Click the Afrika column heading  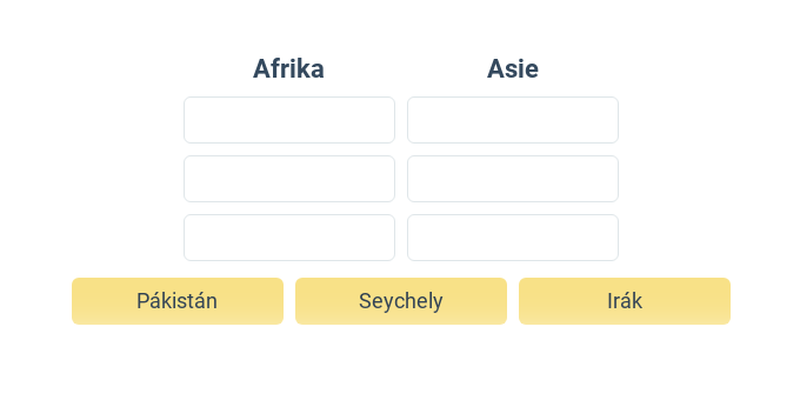pos(289,68)
